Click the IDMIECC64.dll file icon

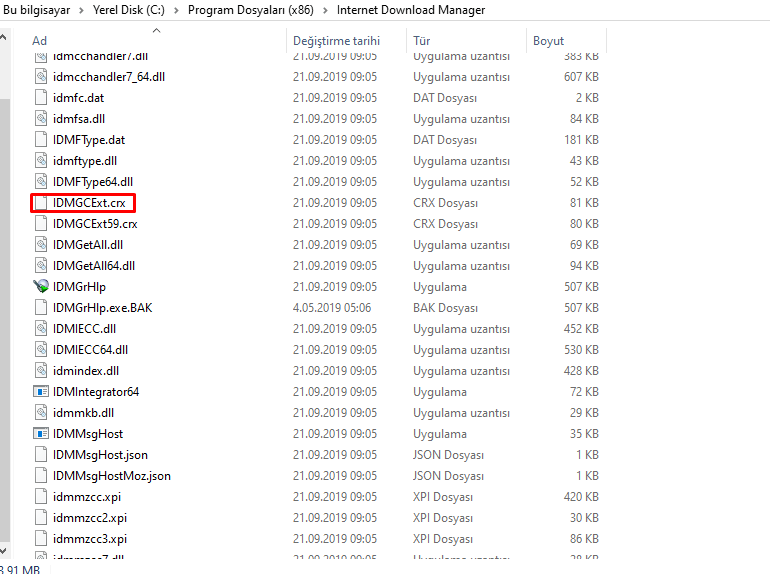41,350
